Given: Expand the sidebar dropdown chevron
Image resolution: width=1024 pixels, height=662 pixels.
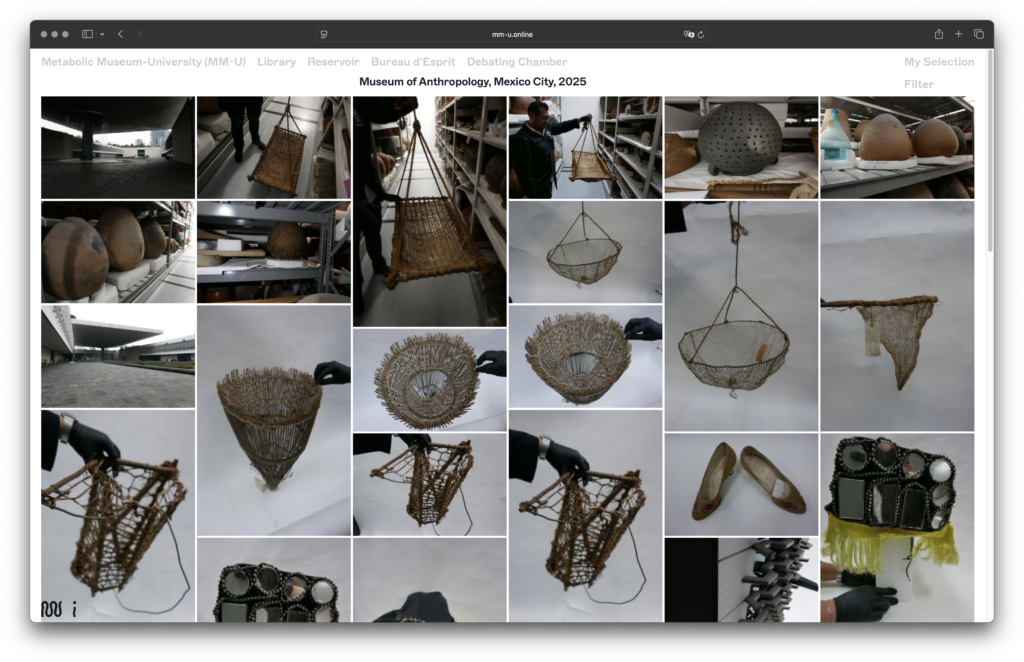Looking at the screenshot, I should tap(102, 34).
